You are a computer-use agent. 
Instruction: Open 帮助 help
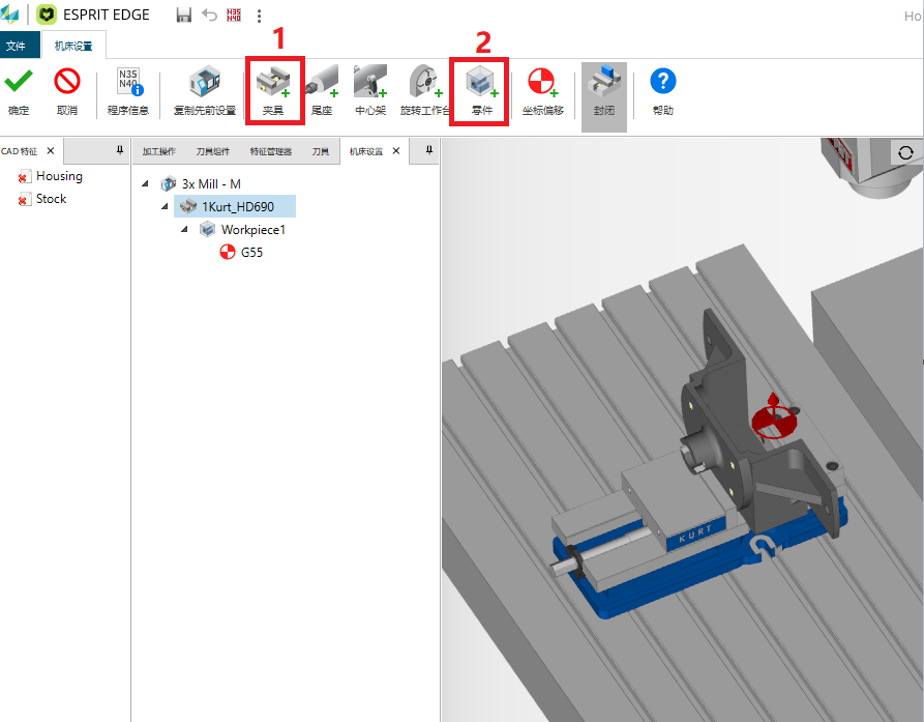click(x=663, y=91)
